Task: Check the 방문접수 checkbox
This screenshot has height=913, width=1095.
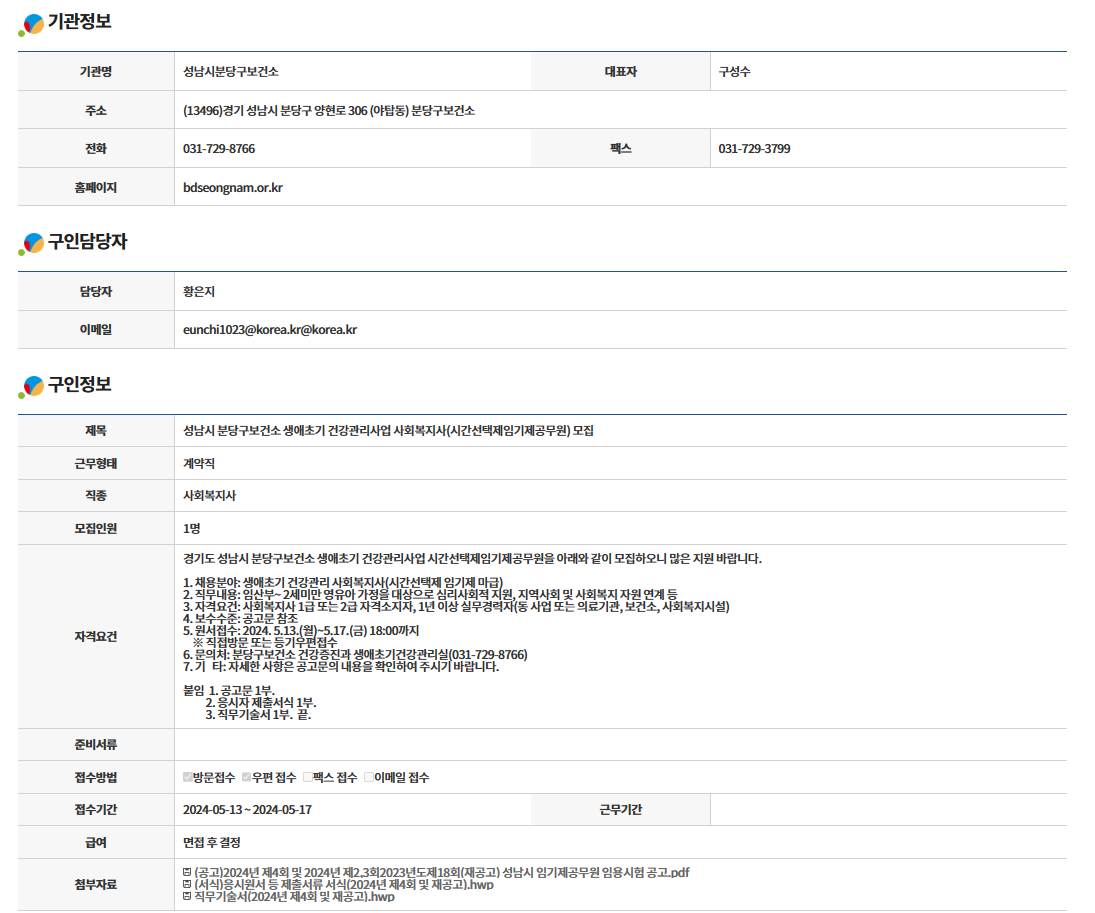Action: click(188, 777)
